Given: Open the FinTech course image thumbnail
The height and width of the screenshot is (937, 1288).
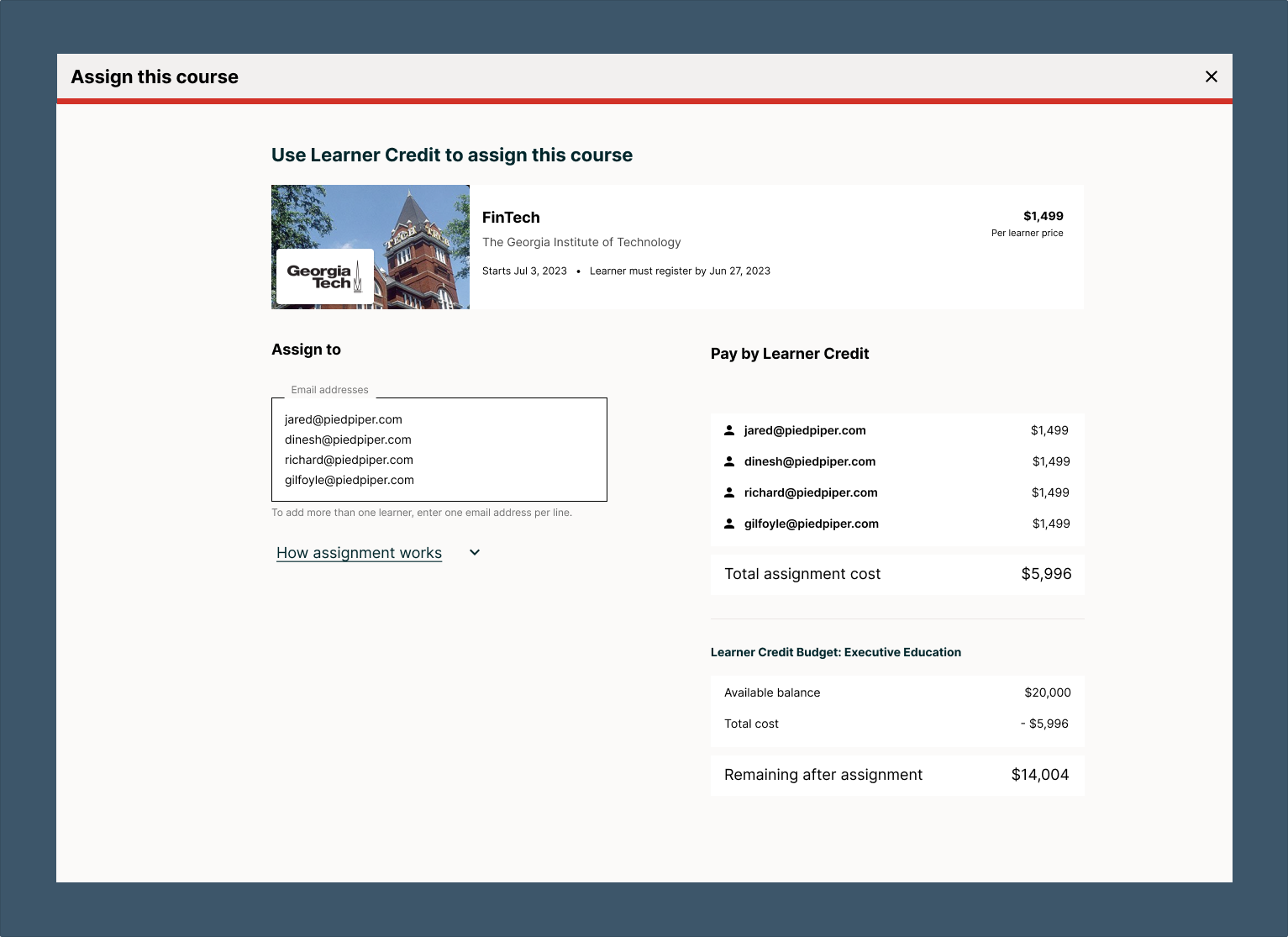Looking at the screenshot, I should point(371,247).
